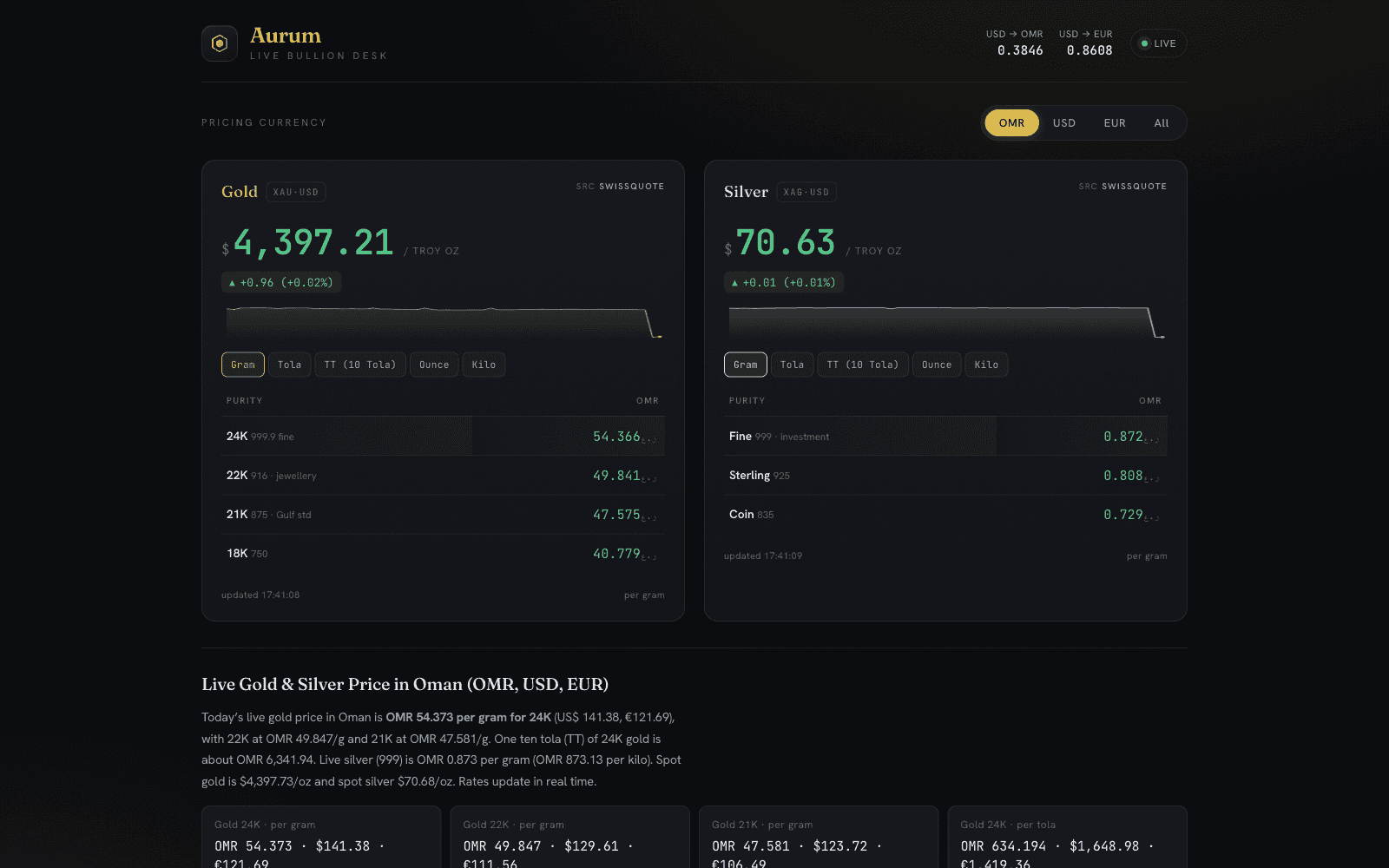Viewport: 1389px width, 868px height.
Task: Click the silver price 70.63
Action: click(785, 242)
